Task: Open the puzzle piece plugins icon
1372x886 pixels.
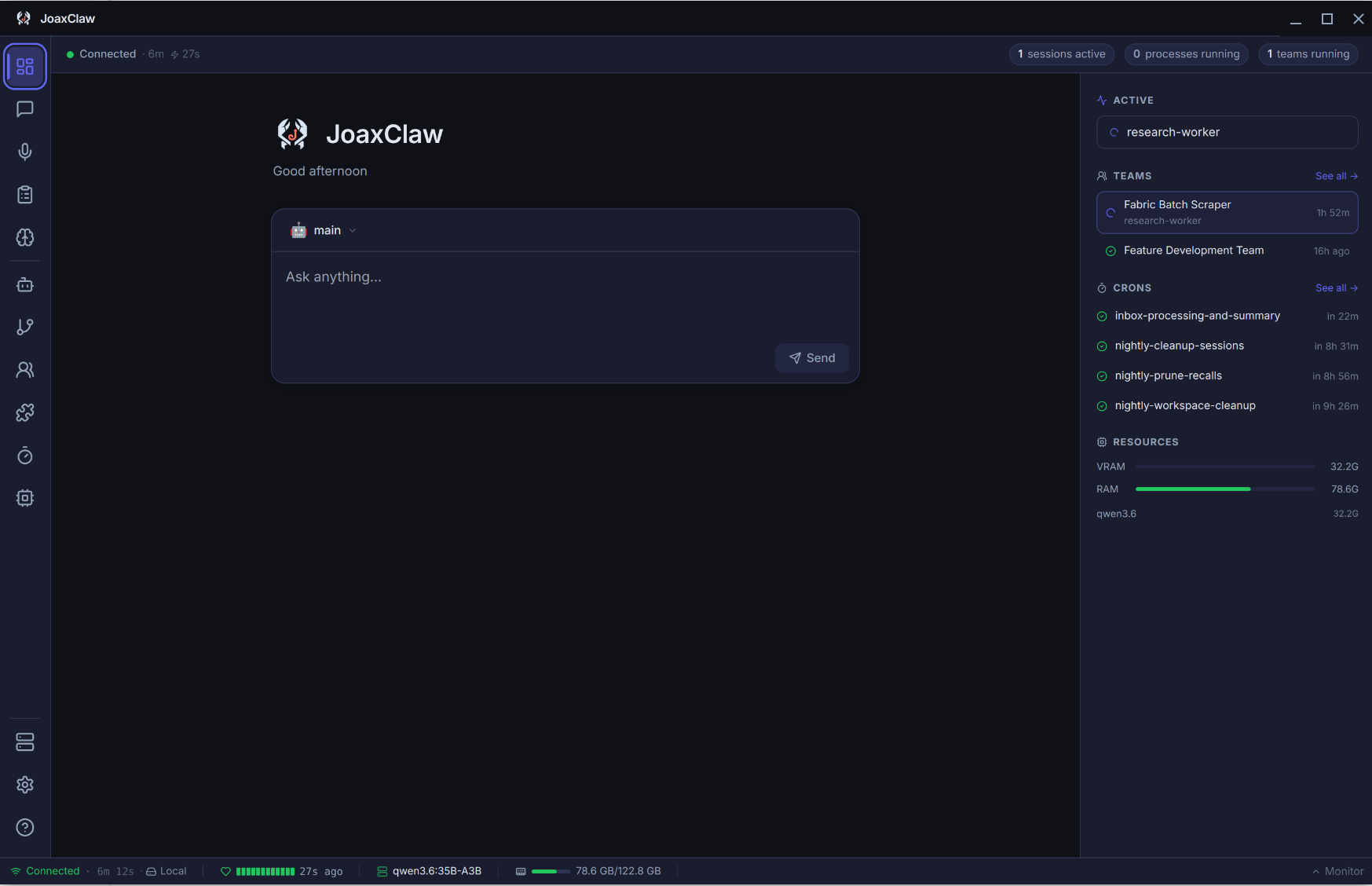Action: click(x=25, y=412)
